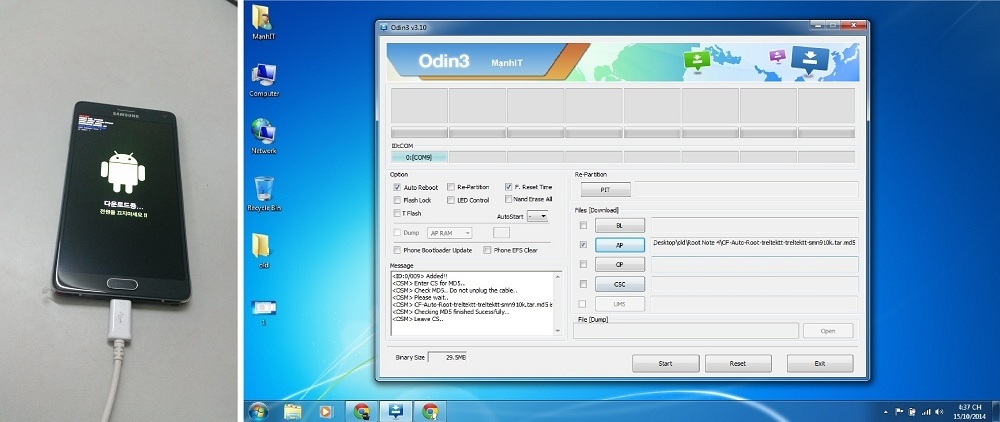Open the AutoStart dropdown
Viewport: 1000px width, 422px height.
tap(537, 216)
